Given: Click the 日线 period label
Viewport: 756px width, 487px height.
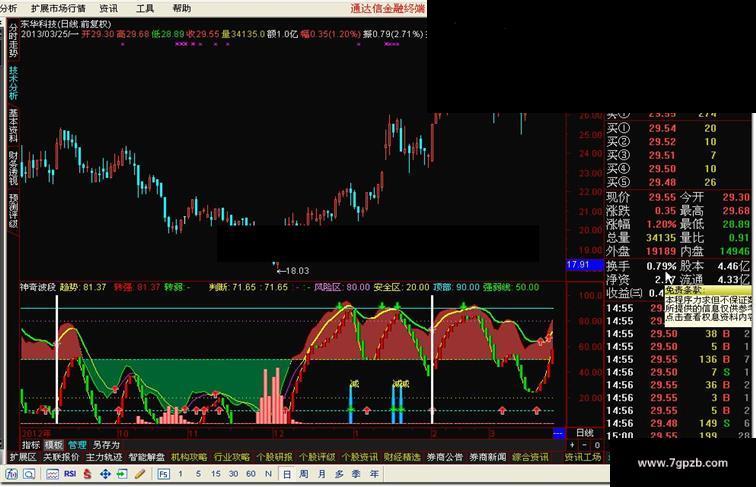Looking at the screenshot, I should 585,433.
